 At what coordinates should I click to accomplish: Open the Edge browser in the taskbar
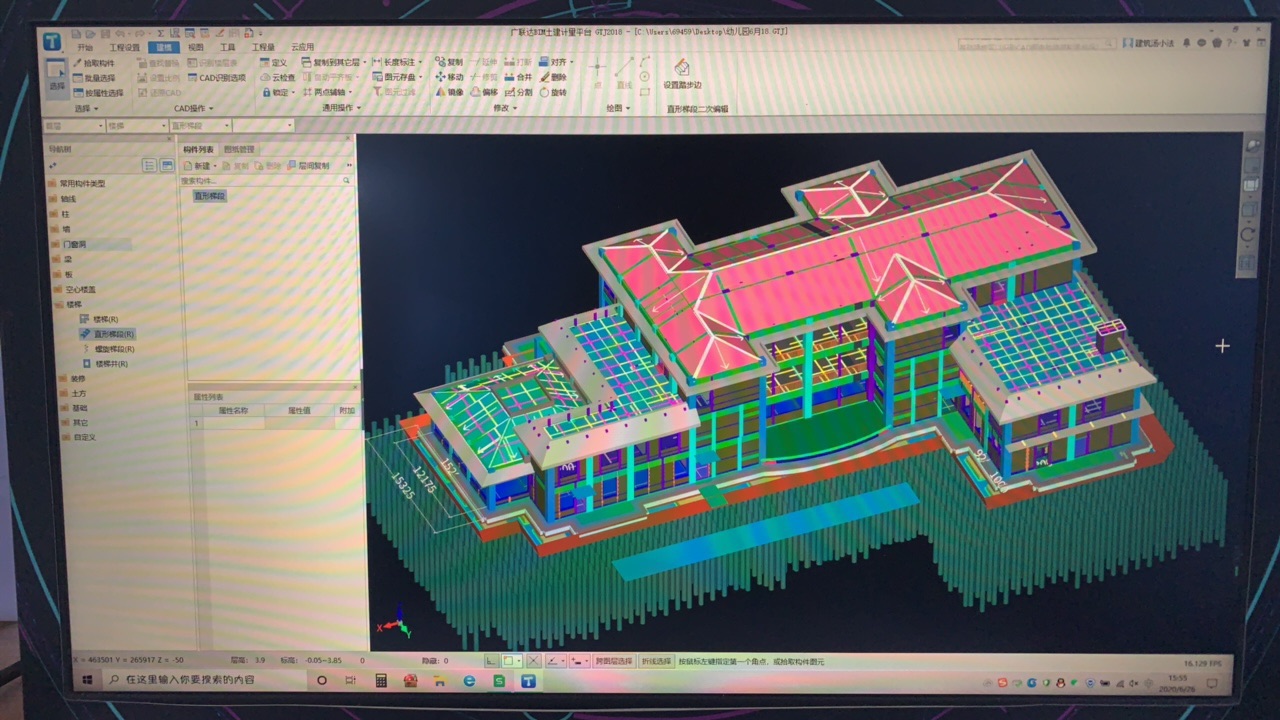point(469,681)
